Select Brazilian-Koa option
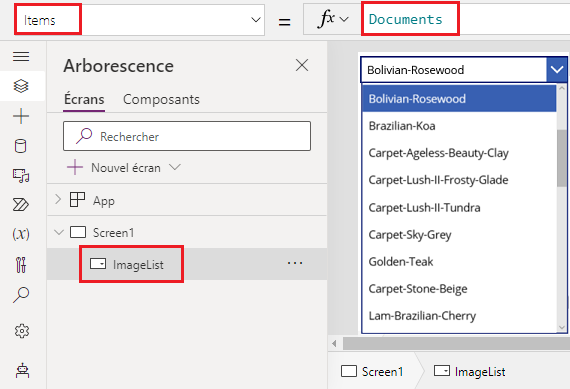Screen dimensions: 570x389 tap(459, 126)
